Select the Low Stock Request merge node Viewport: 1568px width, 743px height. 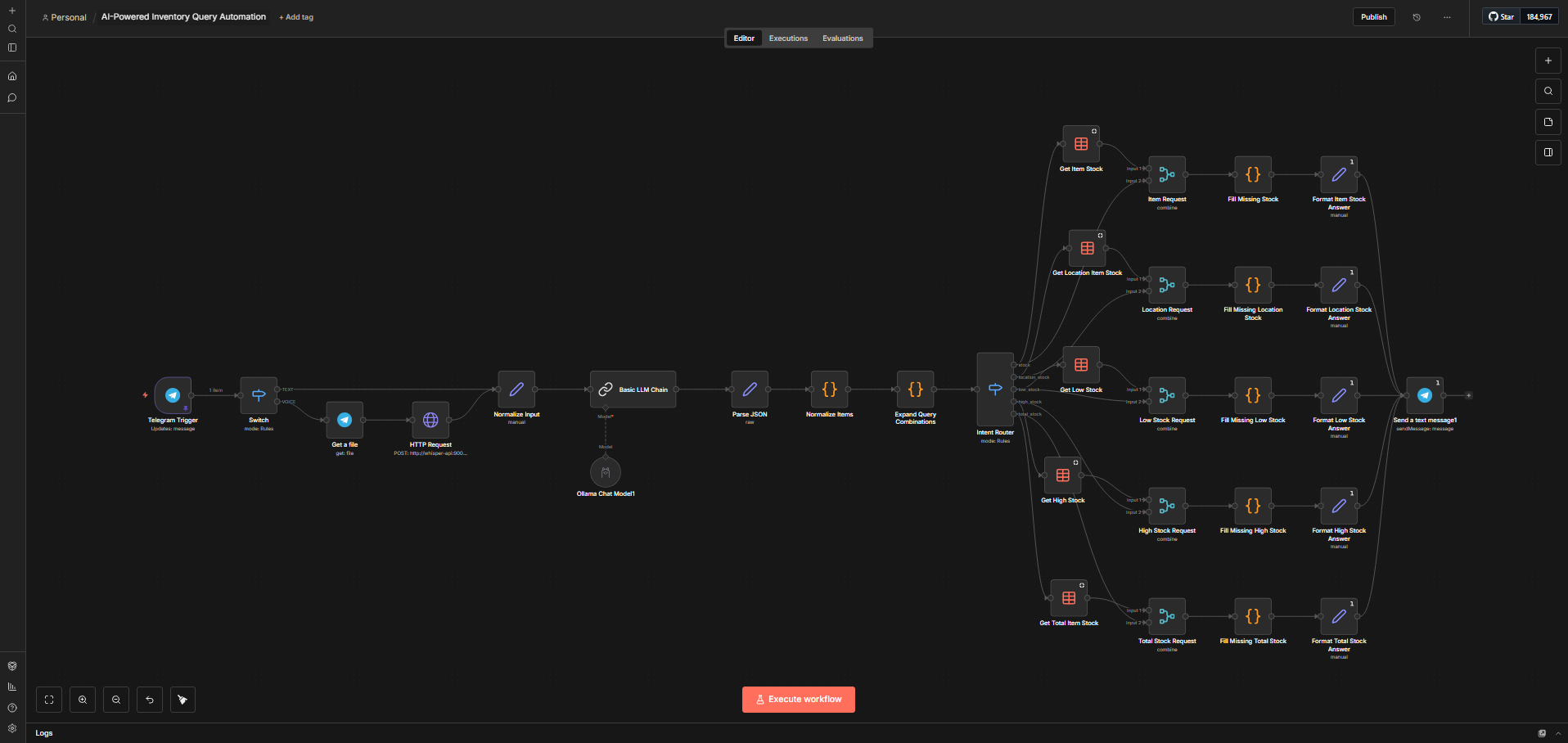1167,395
